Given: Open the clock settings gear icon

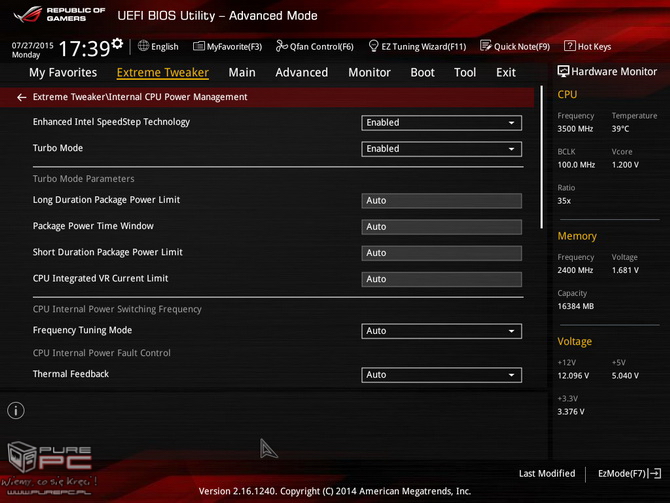Looking at the screenshot, I should [x=117, y=43].
